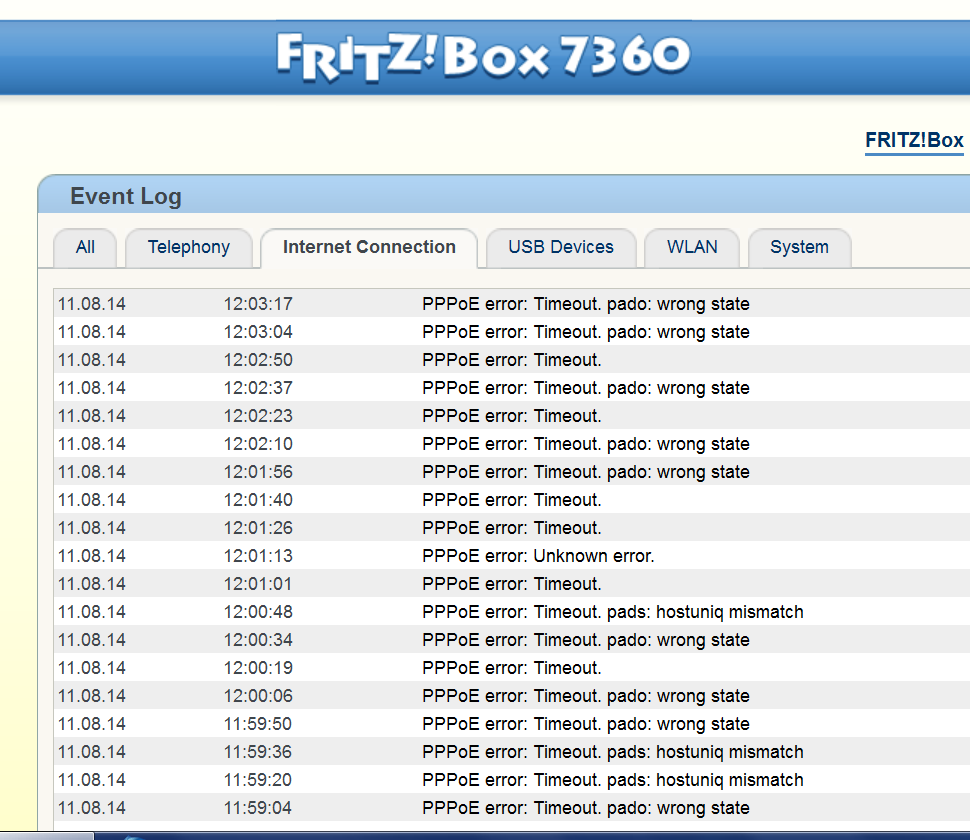The width and height of the screenshot is (970, 840).
Task: Open the Telephony tab
Action: click(188, 248)
